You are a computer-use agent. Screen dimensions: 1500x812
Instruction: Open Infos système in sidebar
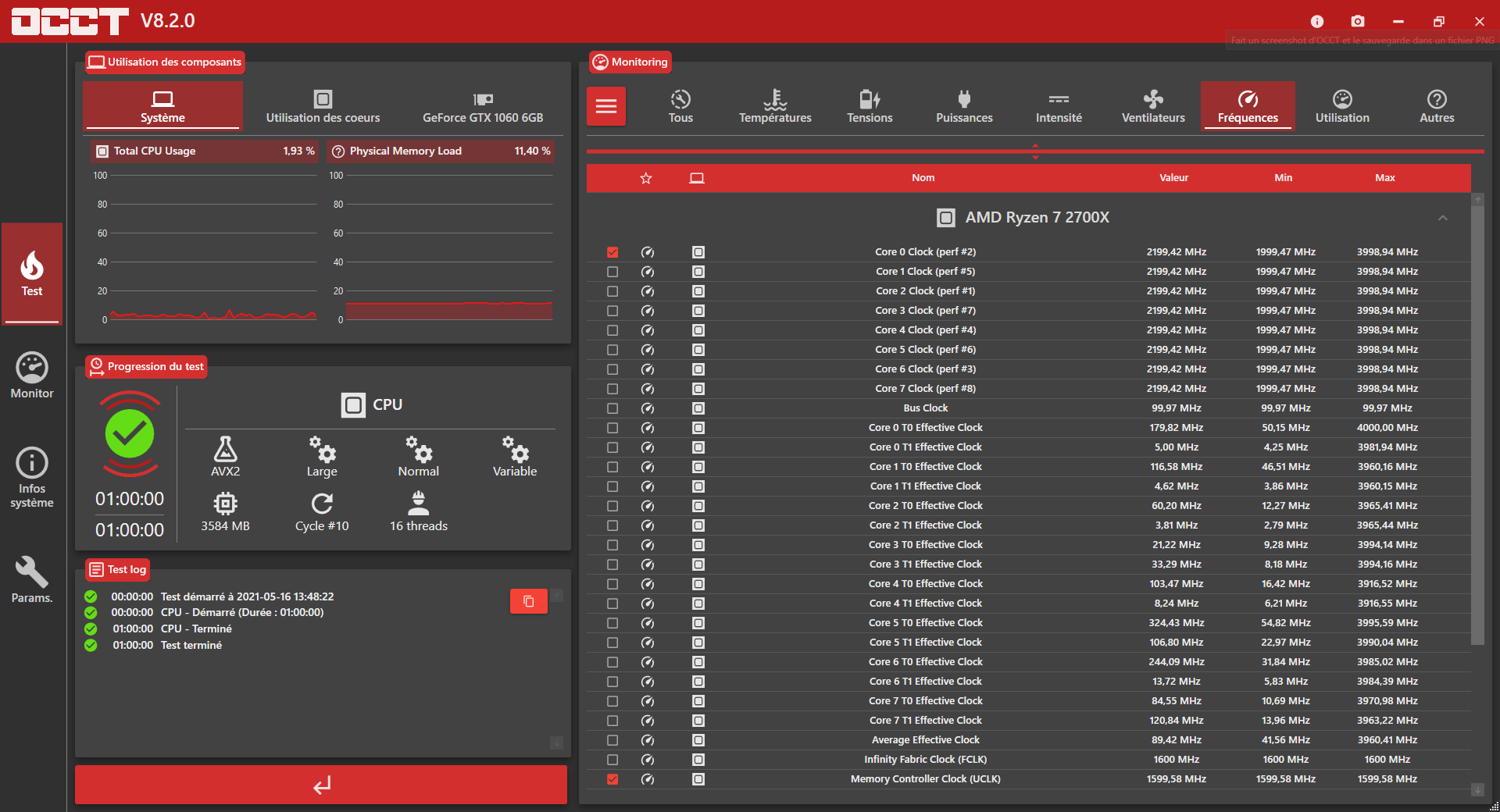tap(32, 478)
